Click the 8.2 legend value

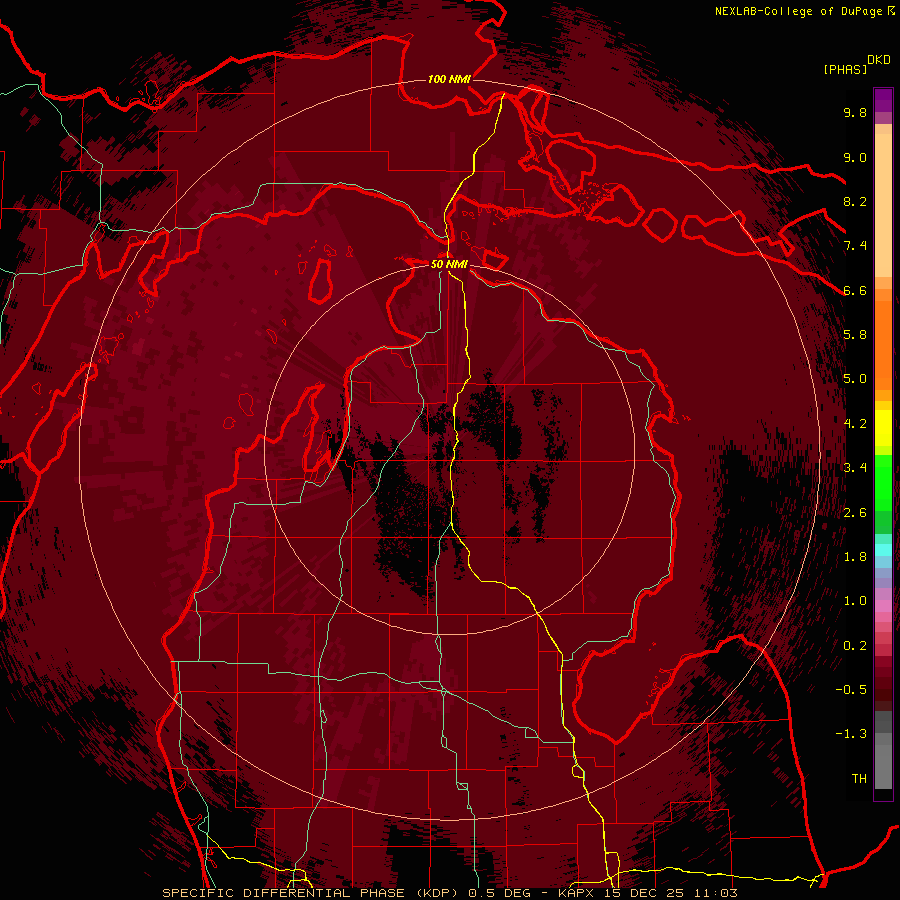tap(855, 201)
